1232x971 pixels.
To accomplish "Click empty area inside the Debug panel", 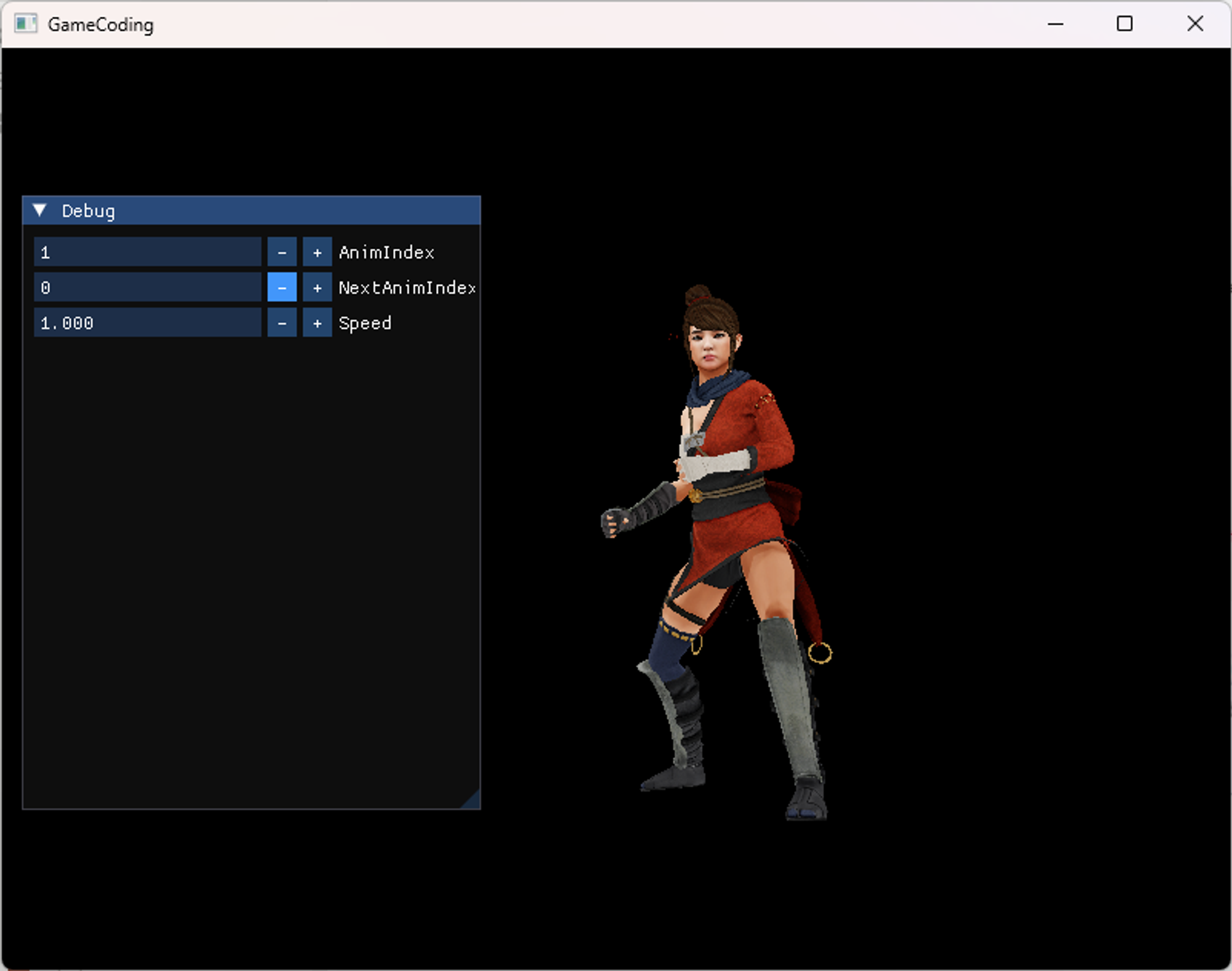I will 246,555.
